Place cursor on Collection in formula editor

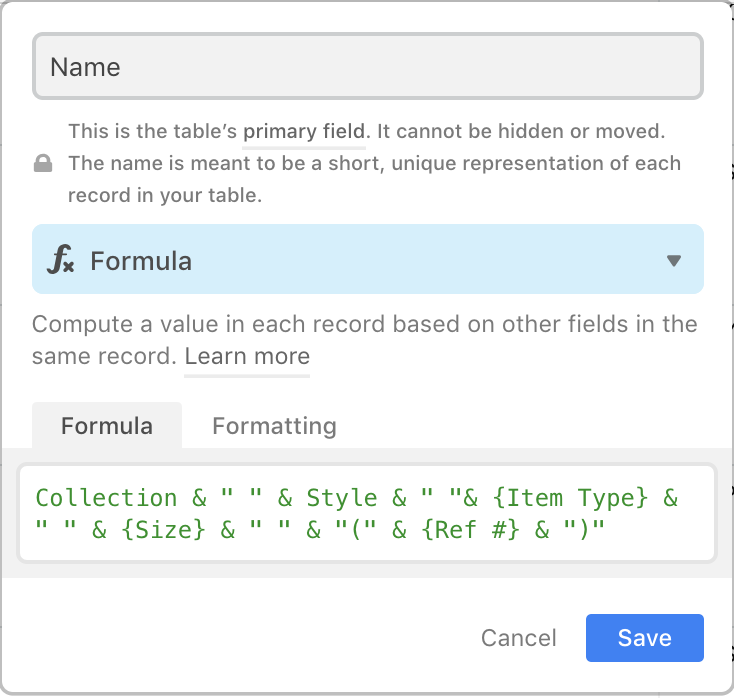pos(107,498)
